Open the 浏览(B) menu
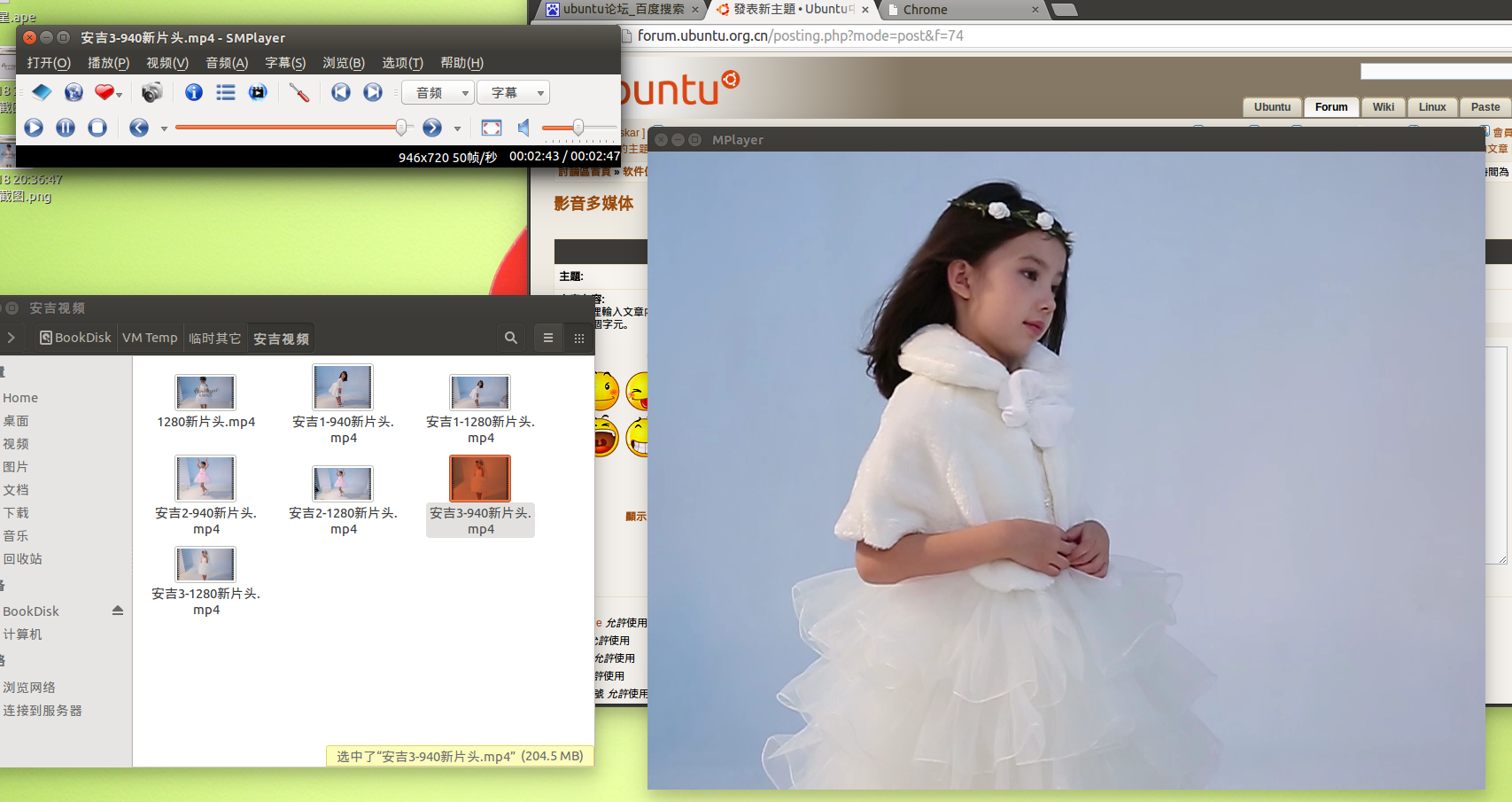1512x802 pixels. [x=344, y=63]
